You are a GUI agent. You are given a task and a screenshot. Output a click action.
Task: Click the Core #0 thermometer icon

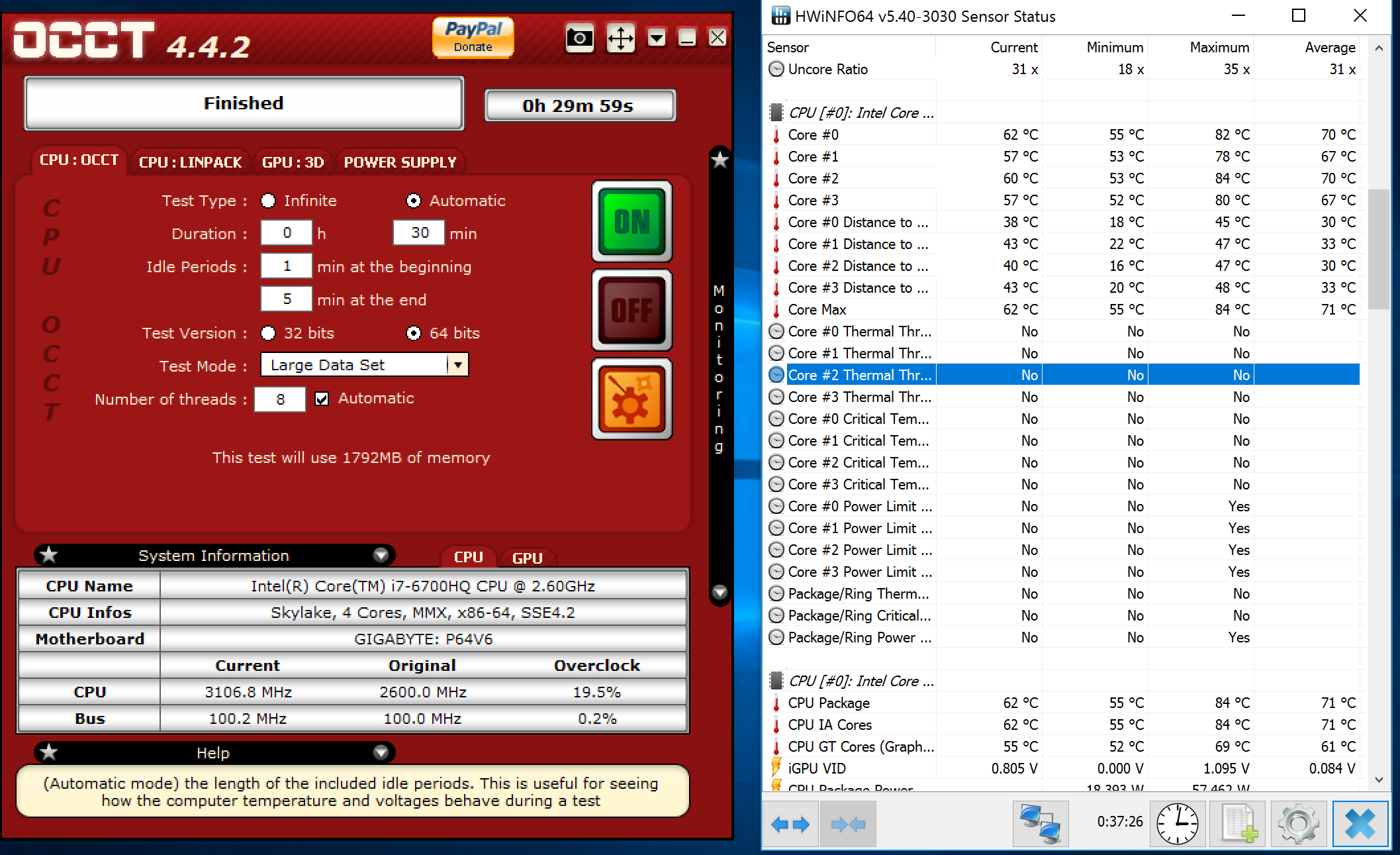click(776, 134)
